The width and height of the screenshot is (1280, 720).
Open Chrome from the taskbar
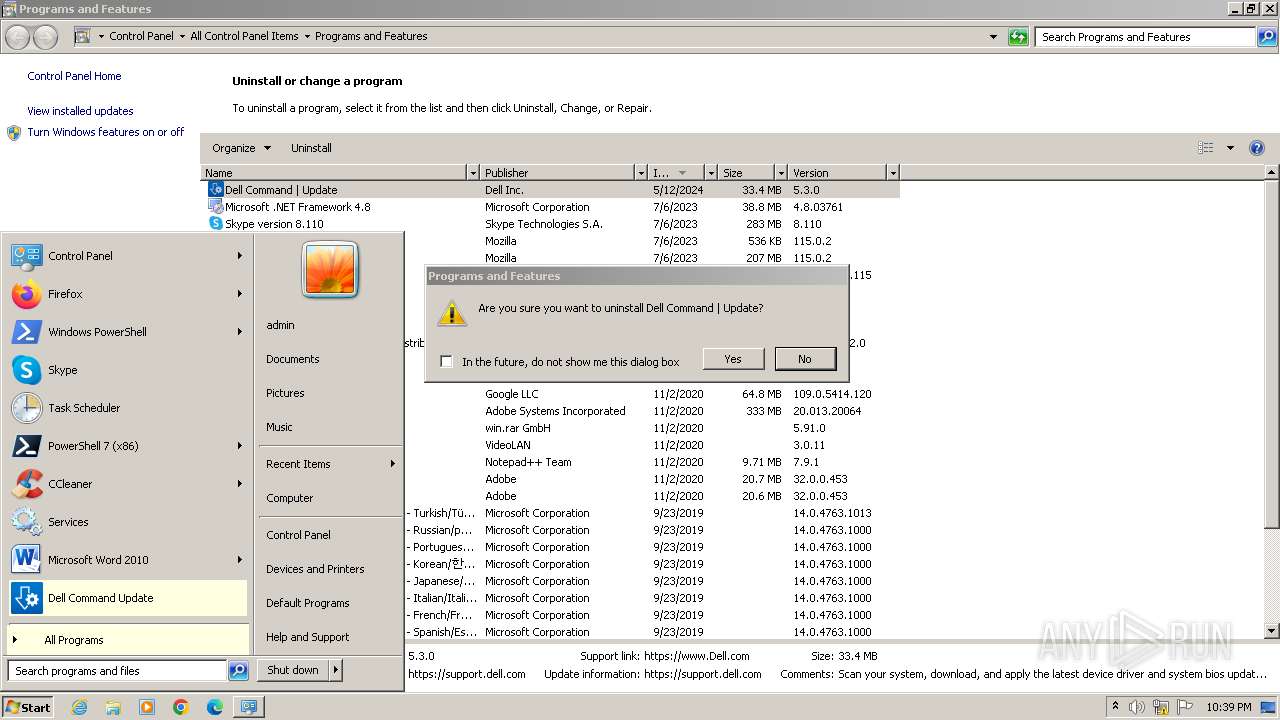[x=181, y=707]
